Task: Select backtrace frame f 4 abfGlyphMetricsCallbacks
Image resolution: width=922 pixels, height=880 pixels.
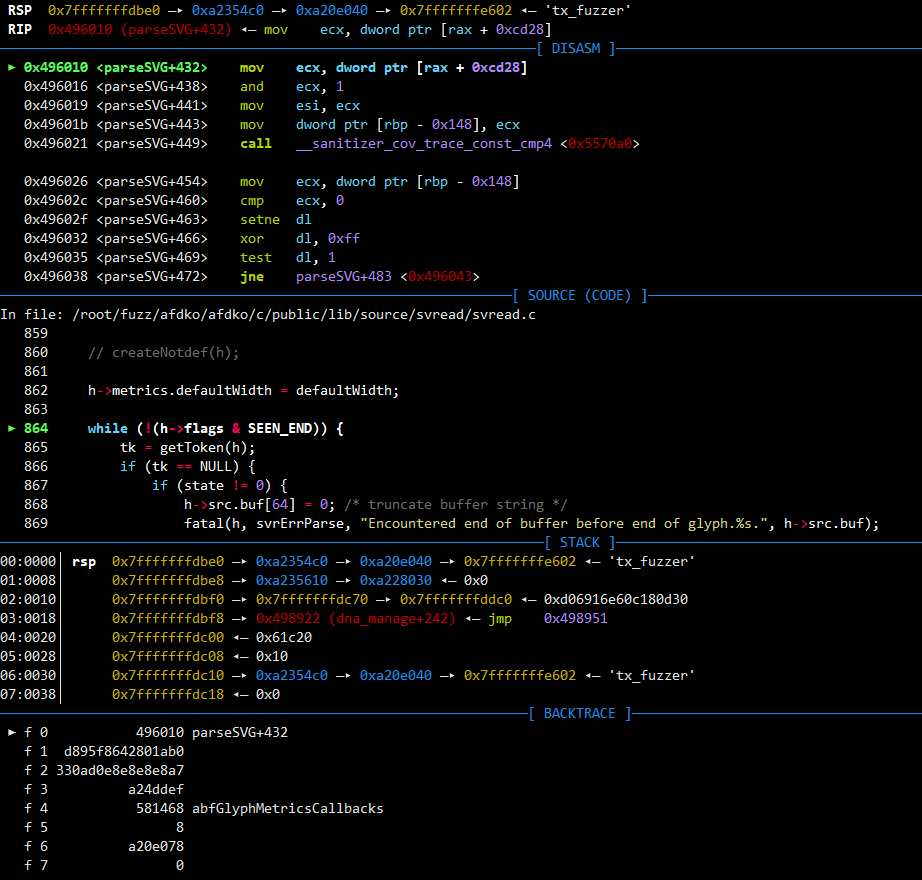Action: point(203,808)
